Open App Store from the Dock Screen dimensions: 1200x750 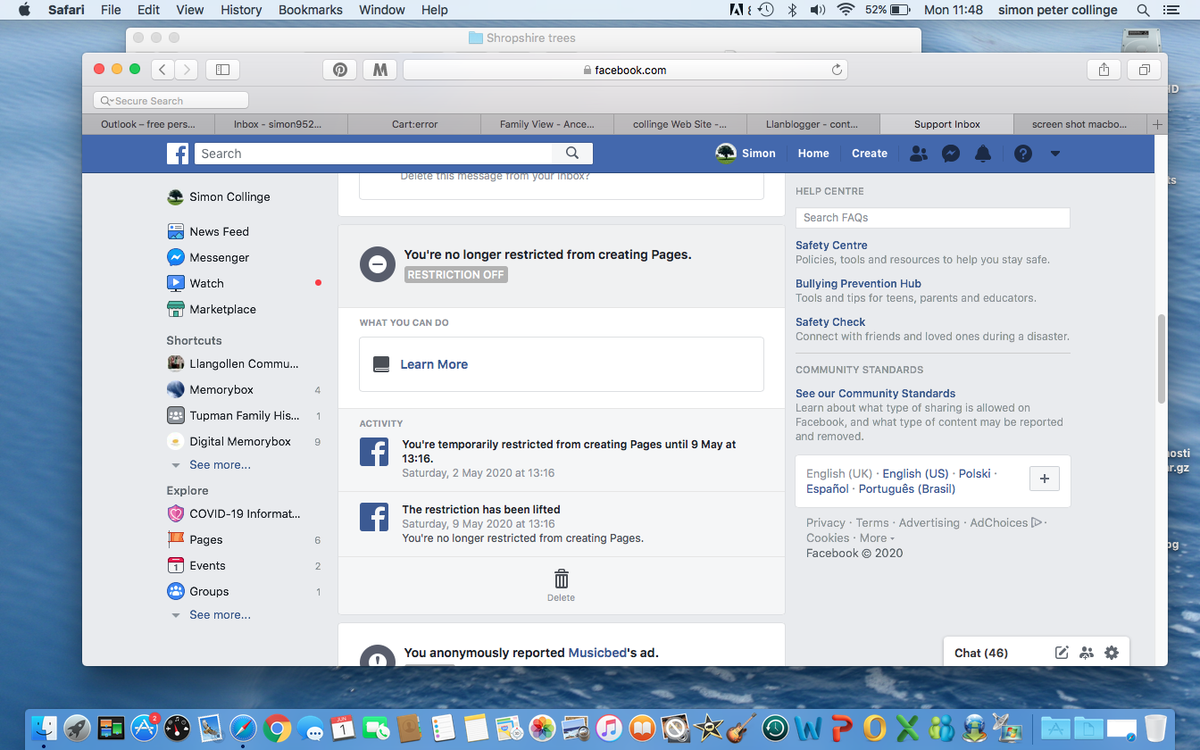[x=144, y=729]
